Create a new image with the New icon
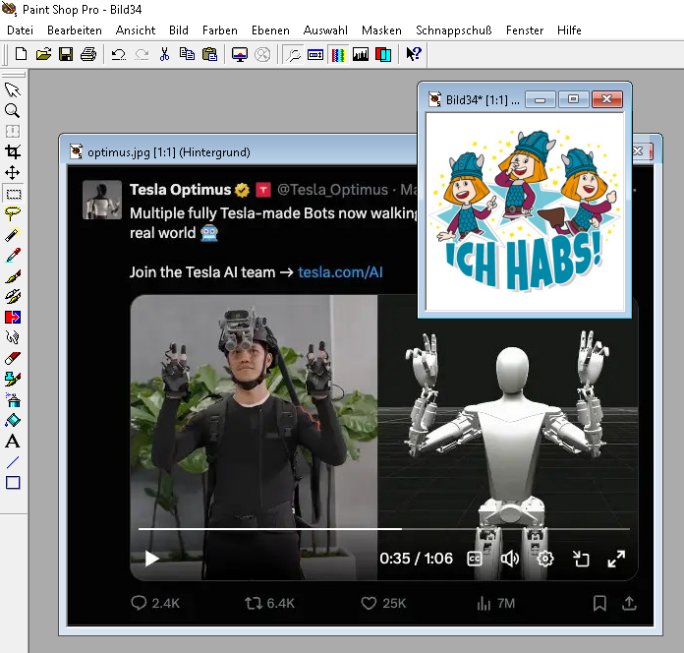Viewport: 684px width, 653px height. click(21, 55)
